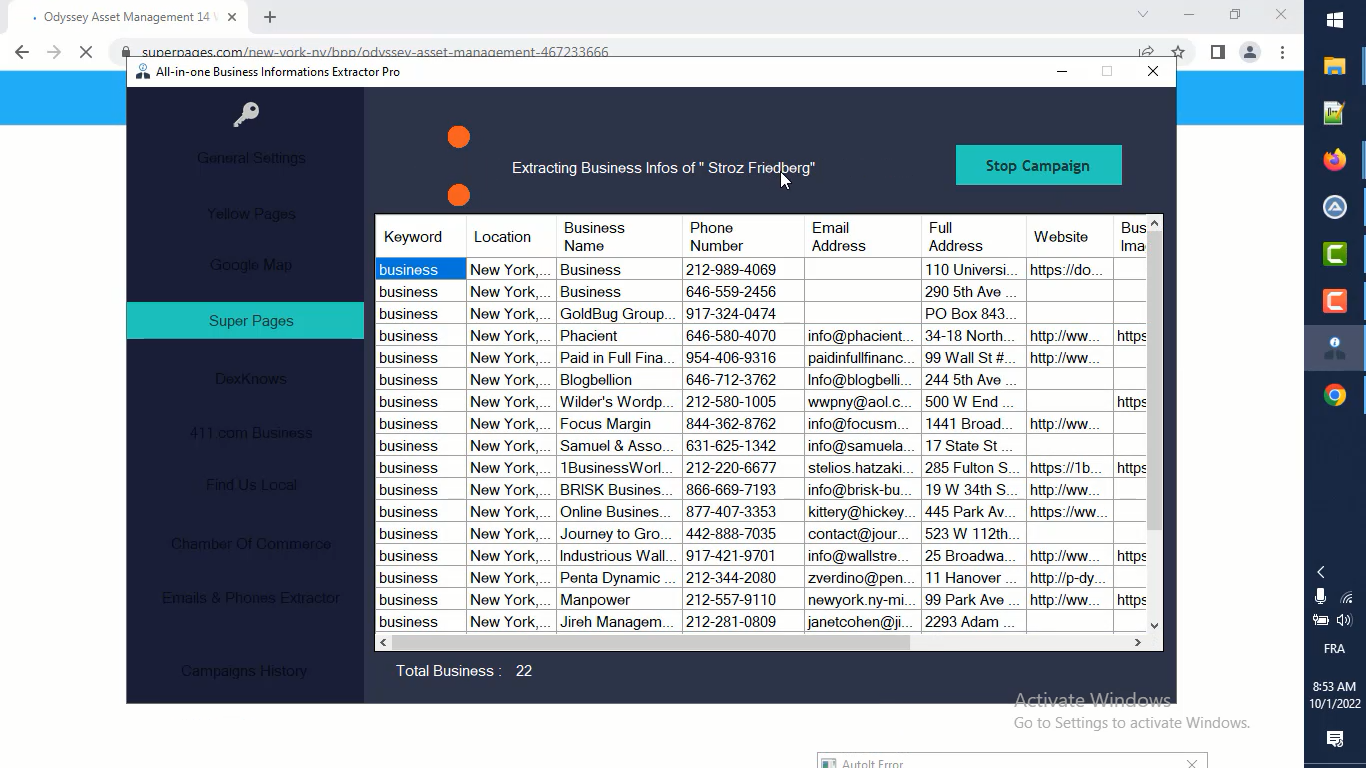Click the Full Address column header

click(974, 237)
